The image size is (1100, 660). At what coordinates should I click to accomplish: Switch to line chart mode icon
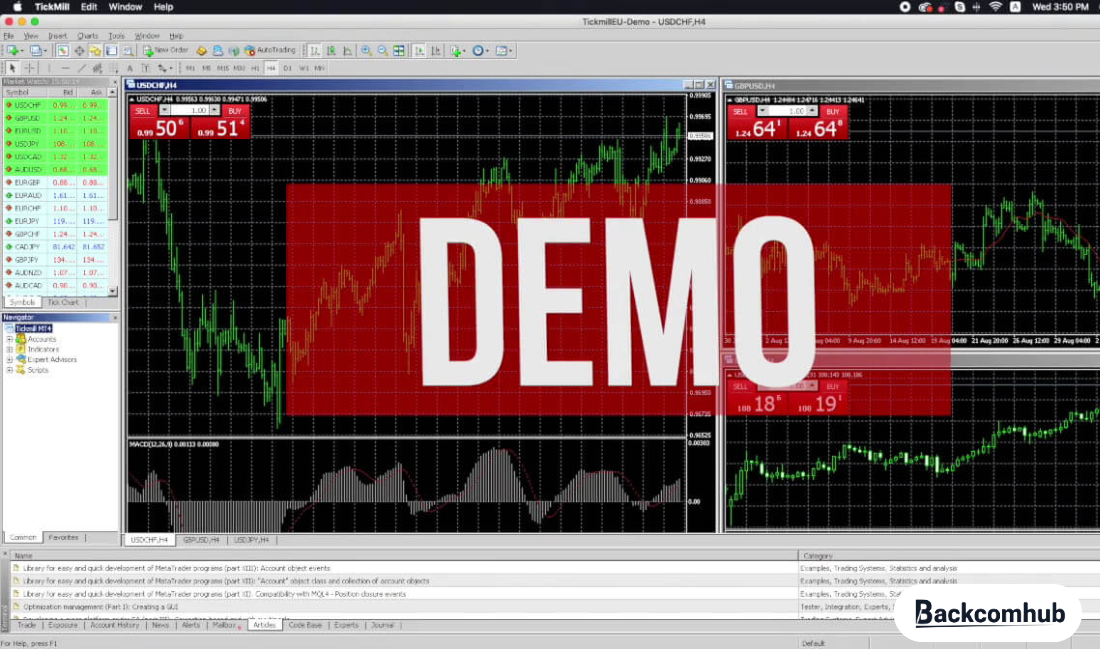tap(347, 50)
